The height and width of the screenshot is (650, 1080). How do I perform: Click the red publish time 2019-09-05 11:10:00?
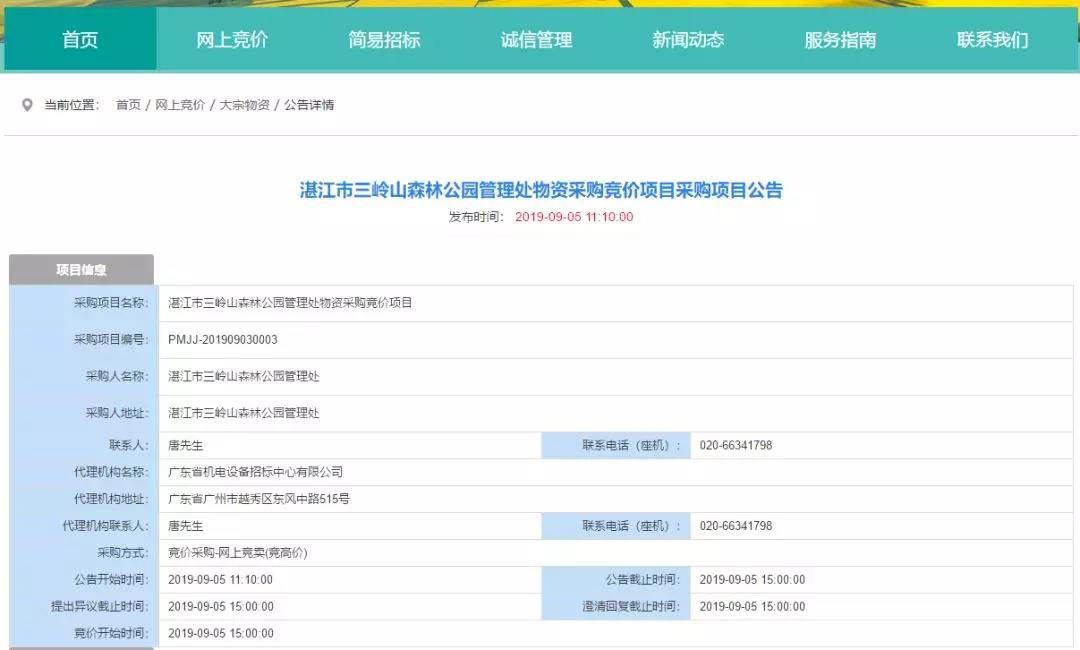[574, 217]
